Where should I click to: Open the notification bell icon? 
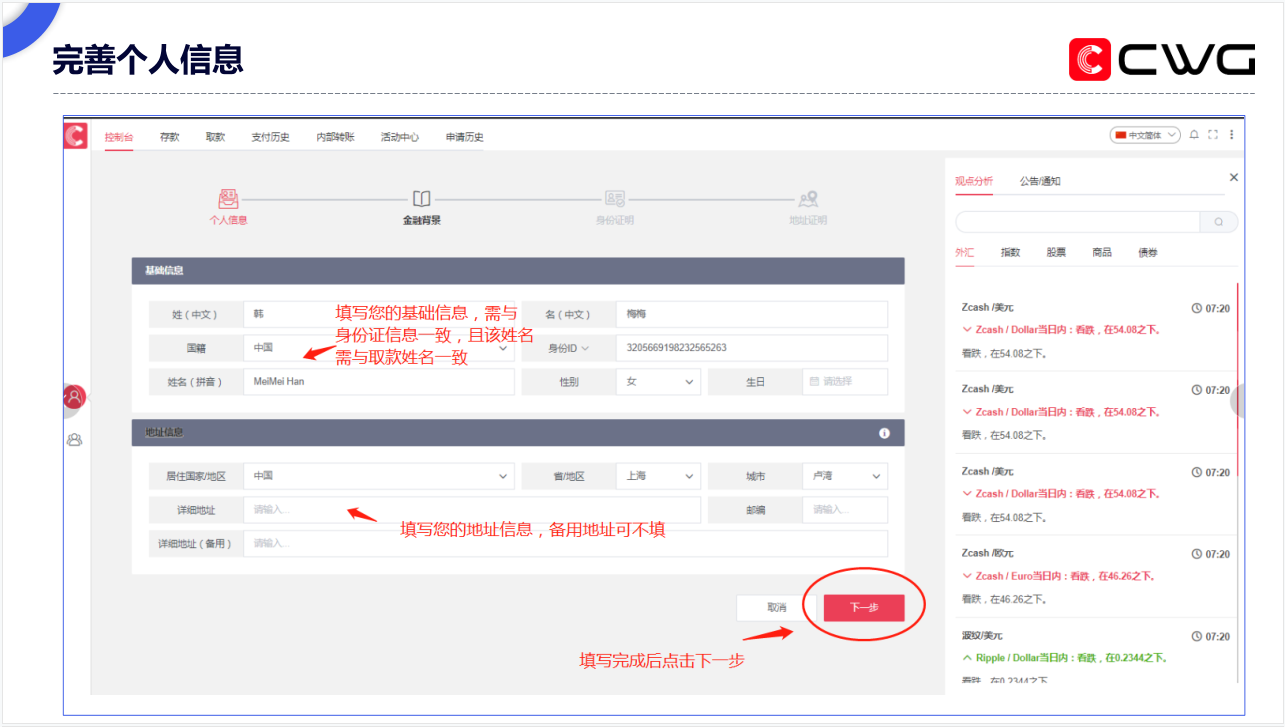click(x=1194, y=135)
